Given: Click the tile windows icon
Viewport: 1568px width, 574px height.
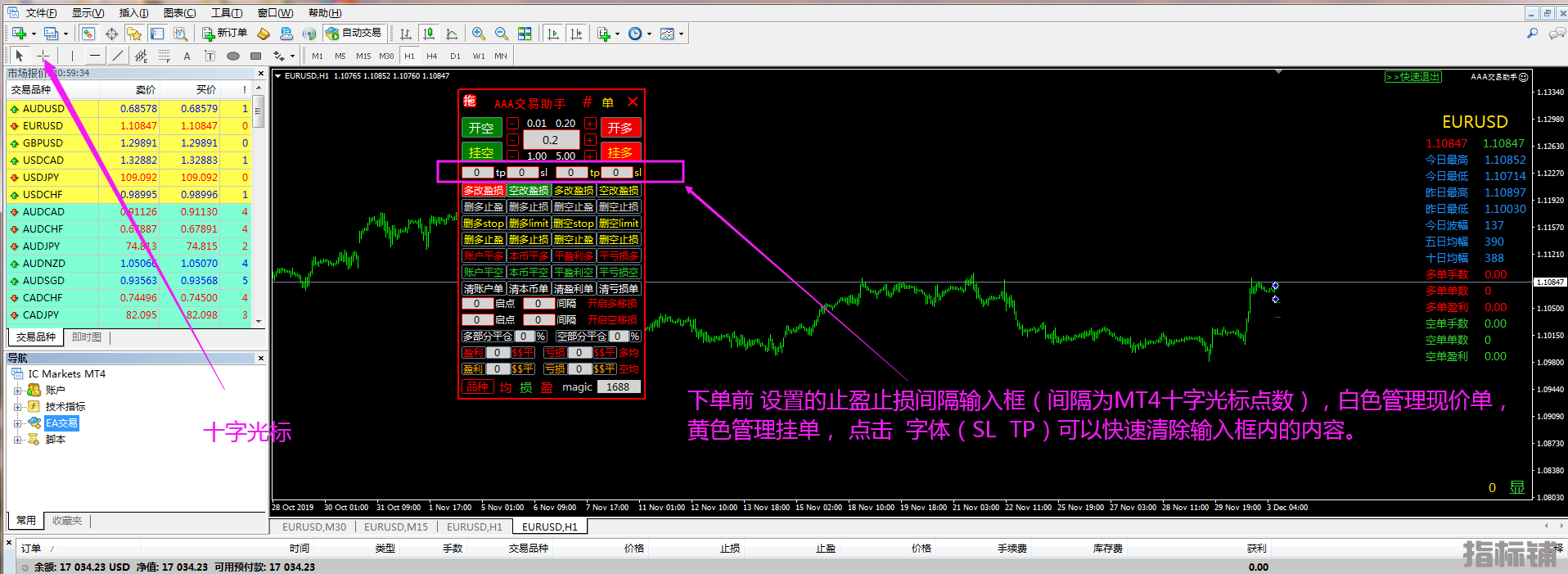Looking at the screenshot, I should 525,34.
